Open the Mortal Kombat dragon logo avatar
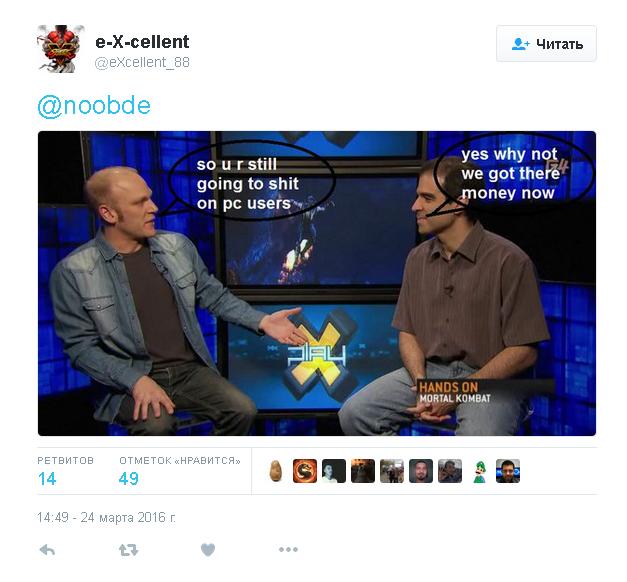The width and height of the screenshot is (627, 582). tap(305, 471)
